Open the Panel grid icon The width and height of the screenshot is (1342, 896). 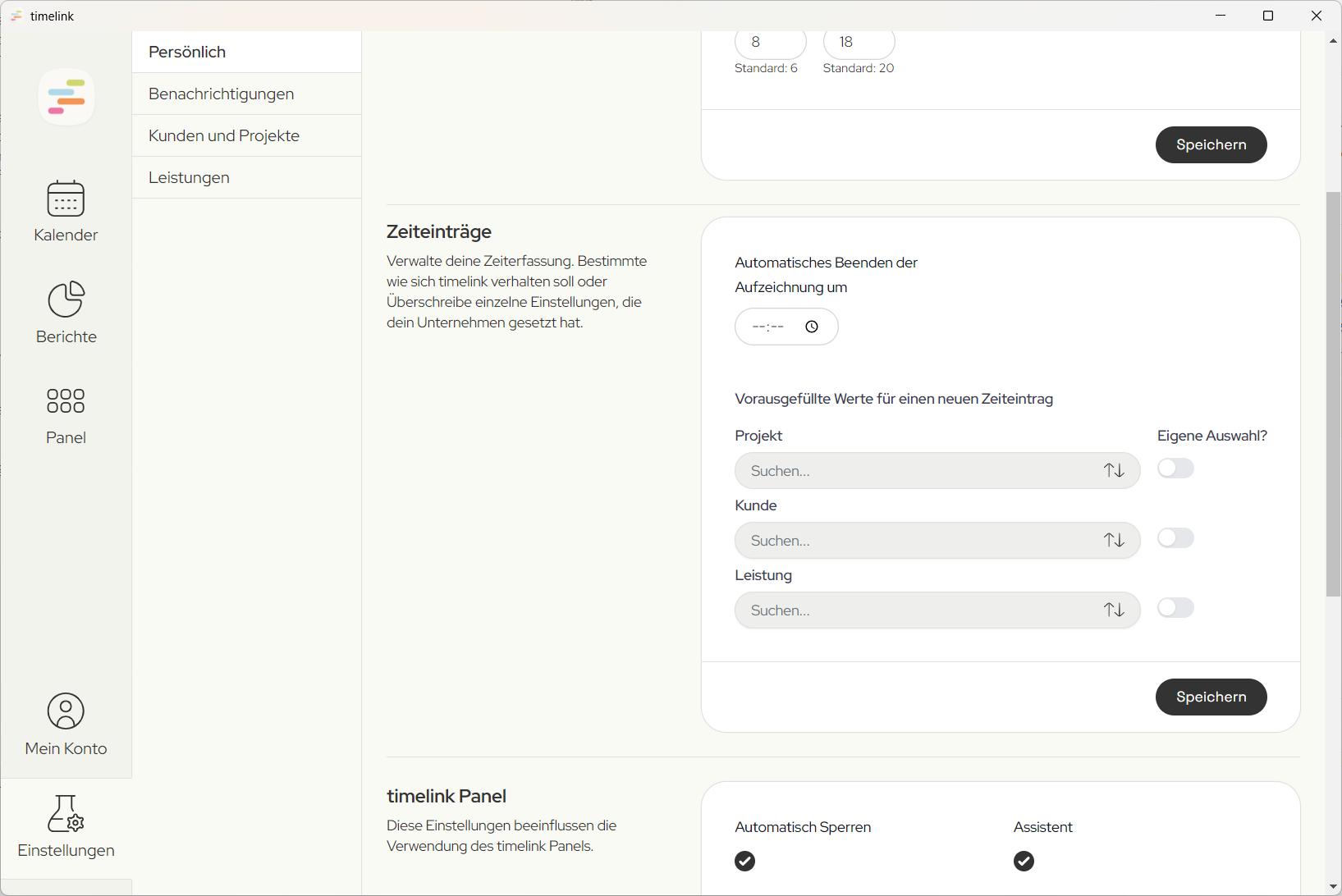tap(66, 400)
